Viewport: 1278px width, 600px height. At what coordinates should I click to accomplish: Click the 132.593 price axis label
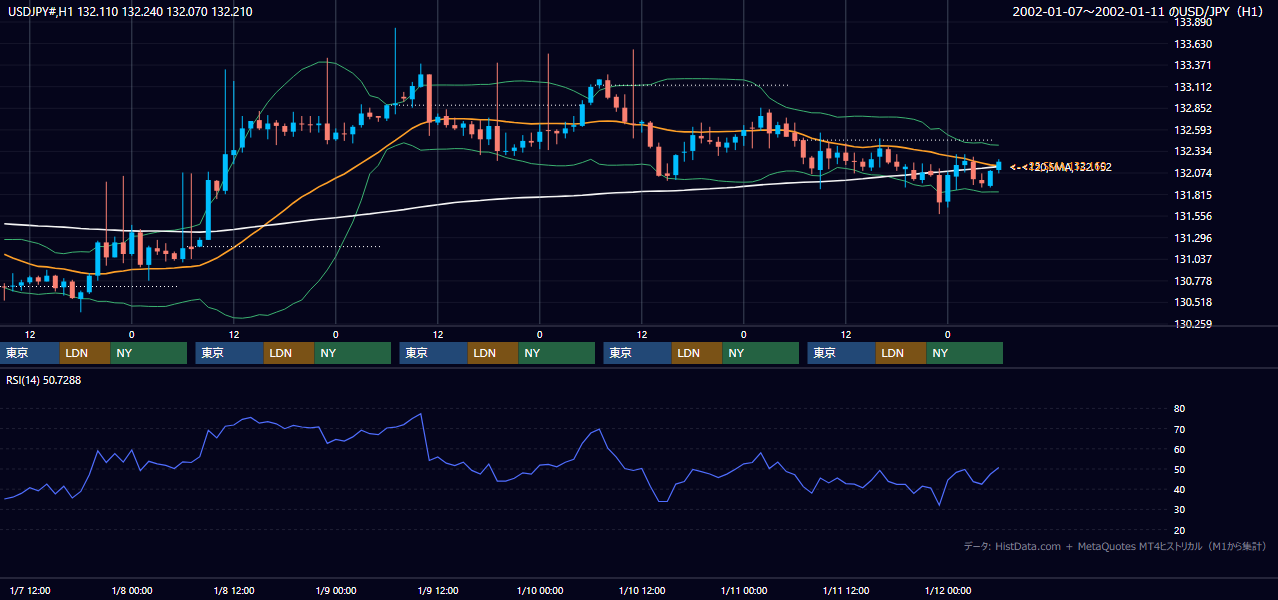(1193, 130)
